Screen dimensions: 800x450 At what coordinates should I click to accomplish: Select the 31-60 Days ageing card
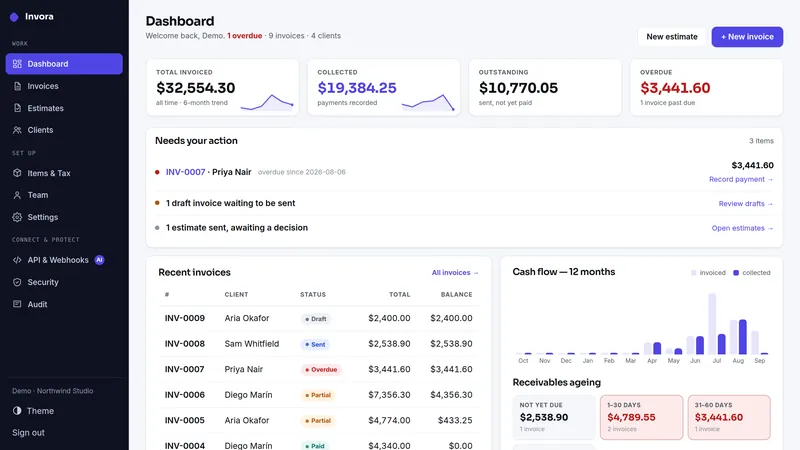(729, 417)
